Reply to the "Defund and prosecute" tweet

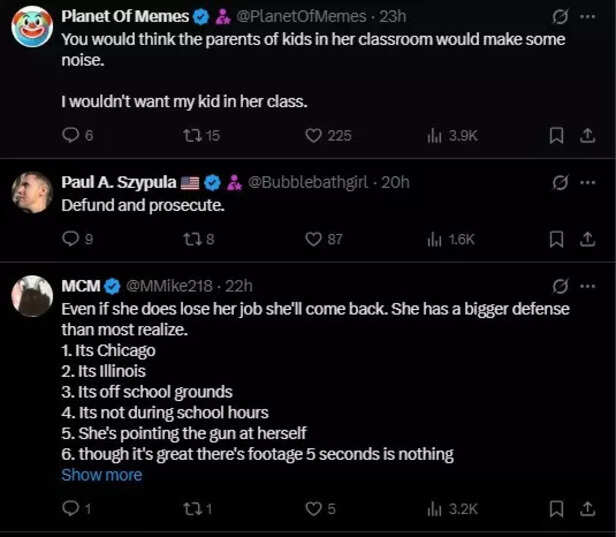(x=70, y=239)
